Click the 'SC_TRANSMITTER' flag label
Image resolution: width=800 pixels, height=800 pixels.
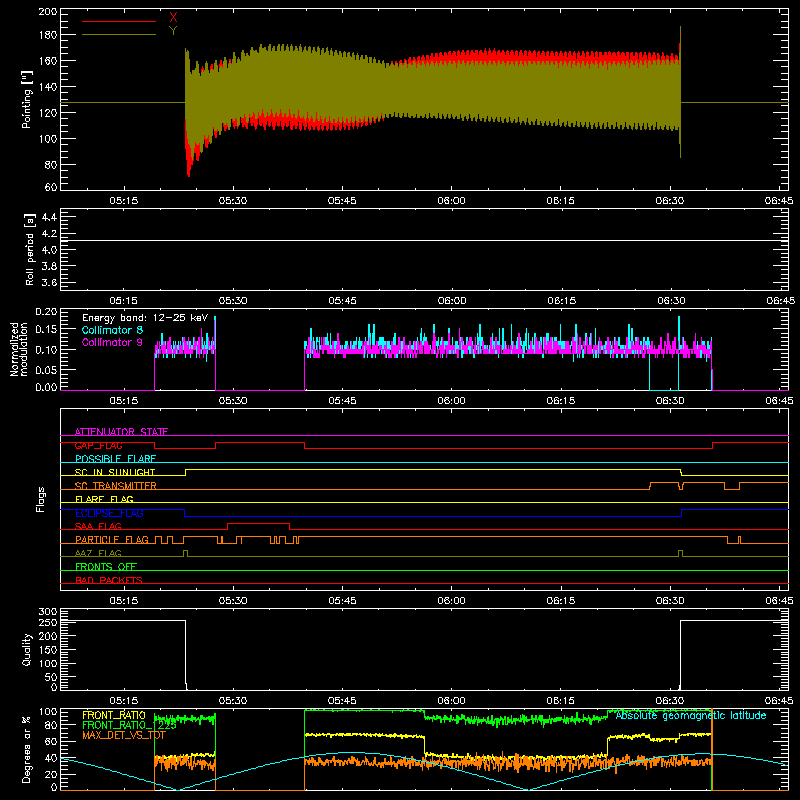115,486
